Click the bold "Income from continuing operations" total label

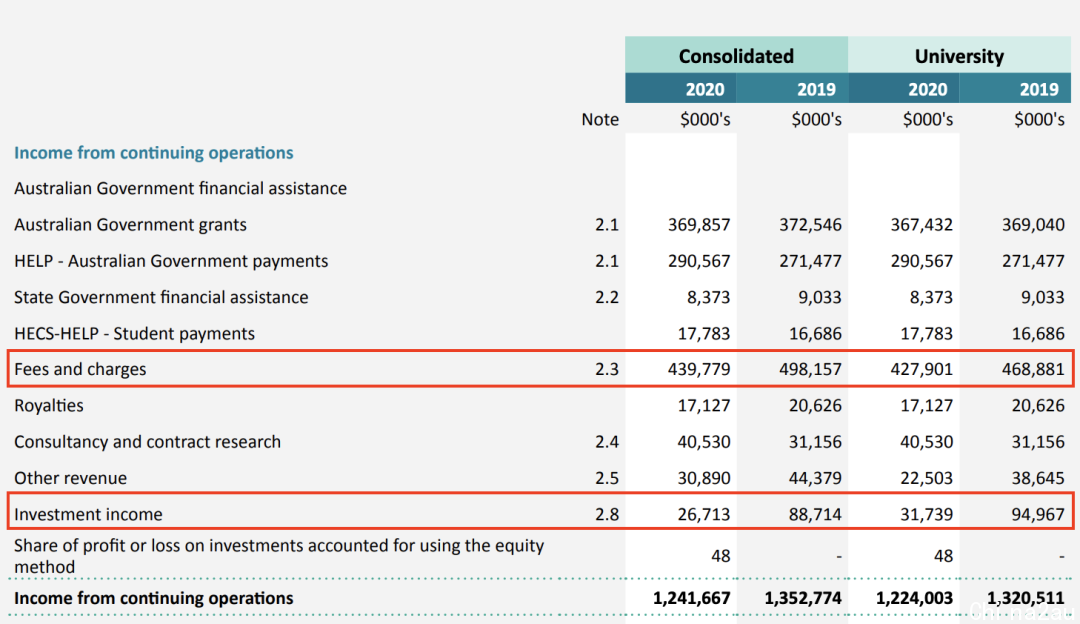pos(154,598)
